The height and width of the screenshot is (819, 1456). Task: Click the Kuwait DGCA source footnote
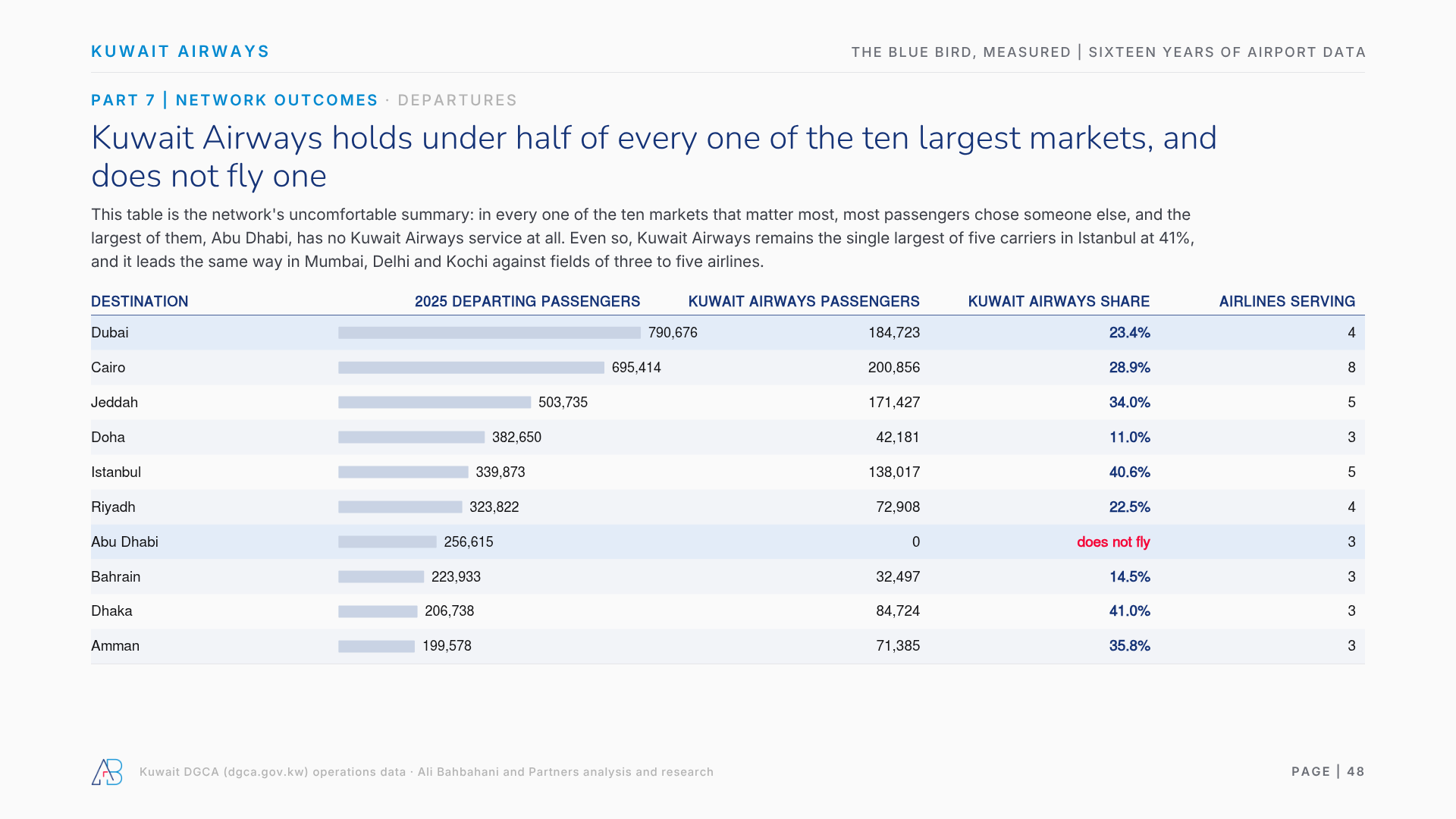click(426, 772)
